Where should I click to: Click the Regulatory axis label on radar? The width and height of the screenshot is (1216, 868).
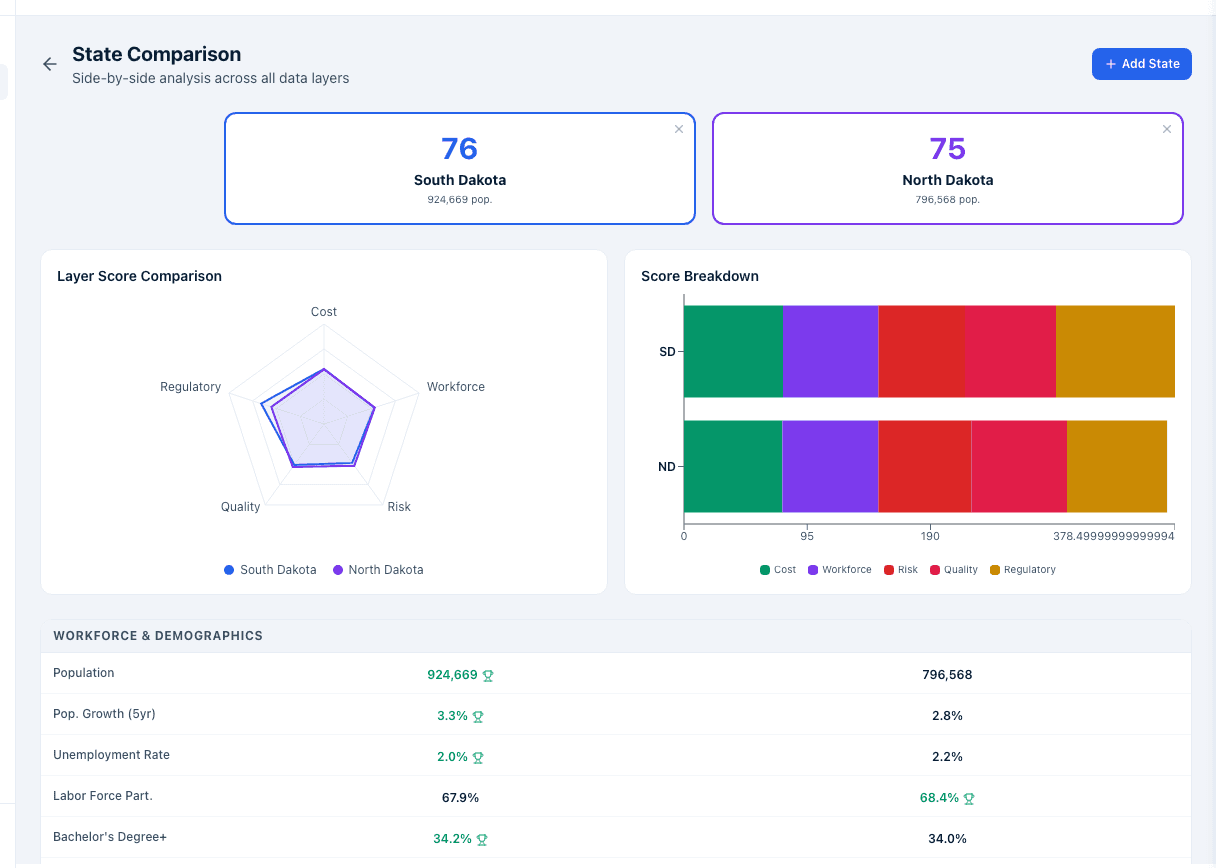[x=191, y=387]
